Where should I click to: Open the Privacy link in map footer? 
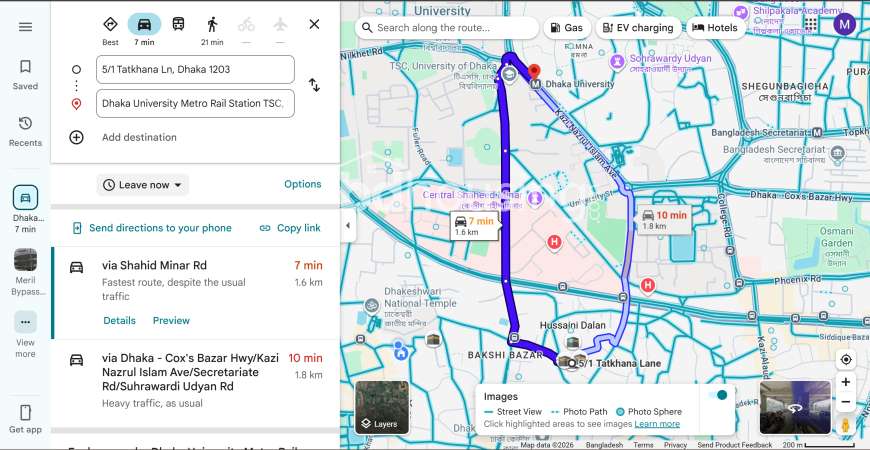(x=675, y=445)
